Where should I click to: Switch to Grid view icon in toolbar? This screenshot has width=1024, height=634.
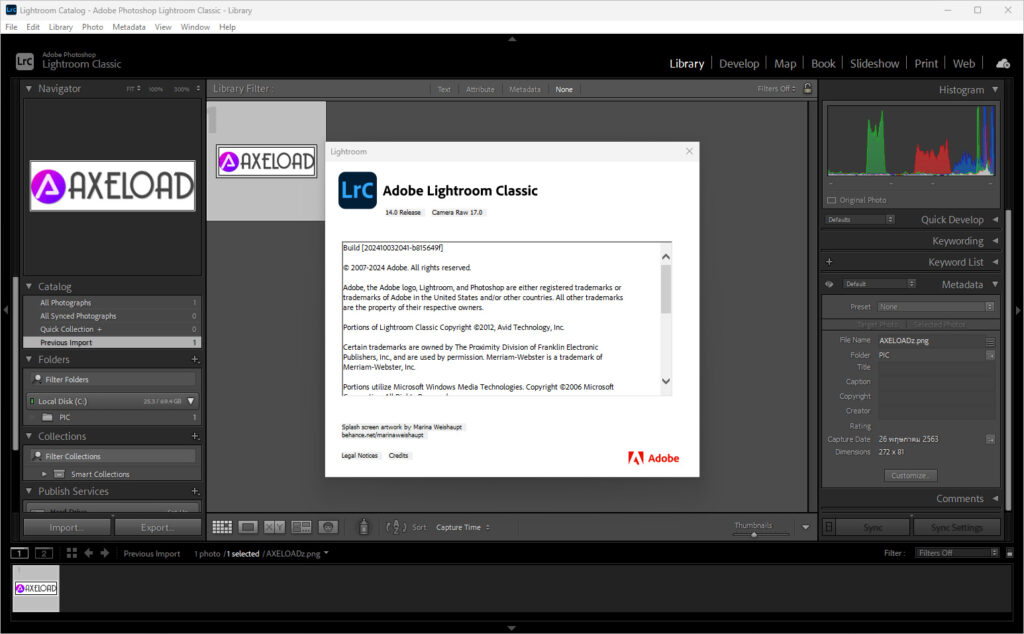[222, 527]
